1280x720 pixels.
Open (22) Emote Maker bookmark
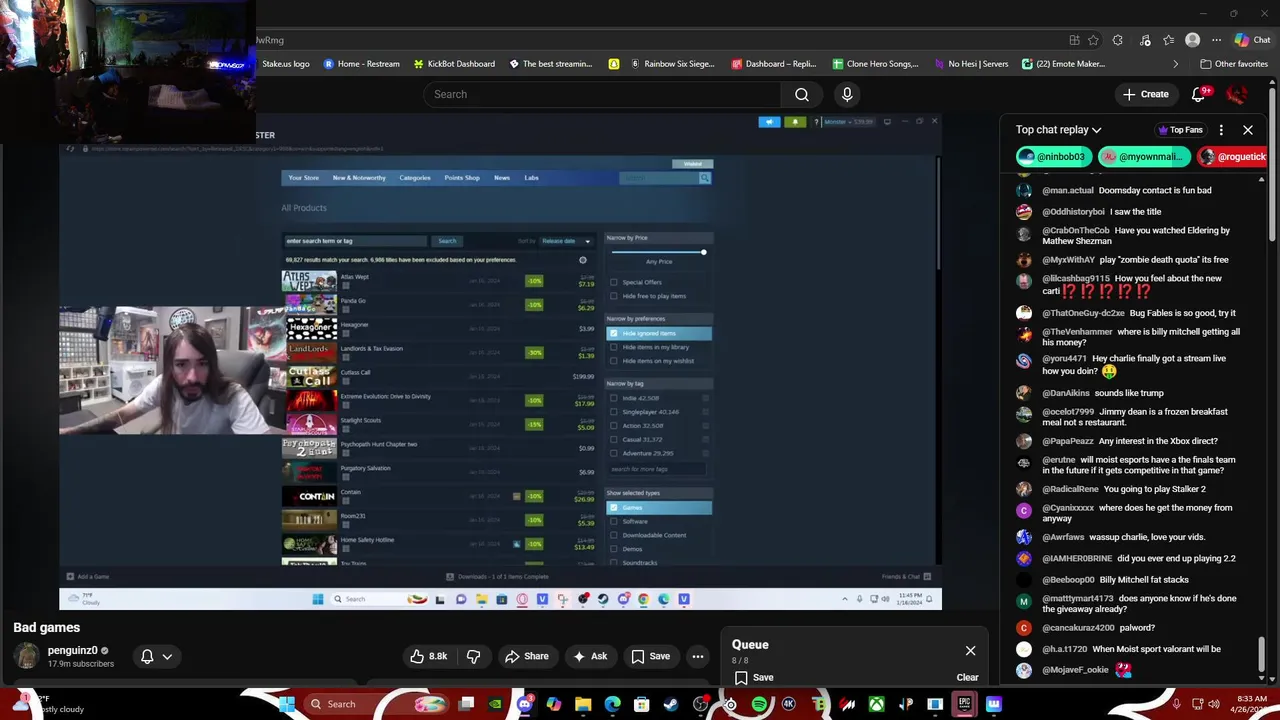click(x=1064, y=64)
